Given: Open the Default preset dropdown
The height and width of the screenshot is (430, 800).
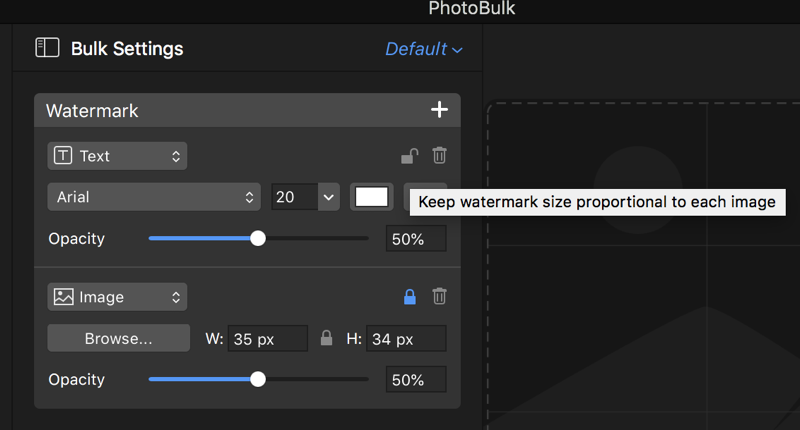Looking at the screenshot, I should pyautogui.click(x=423, y=49).
